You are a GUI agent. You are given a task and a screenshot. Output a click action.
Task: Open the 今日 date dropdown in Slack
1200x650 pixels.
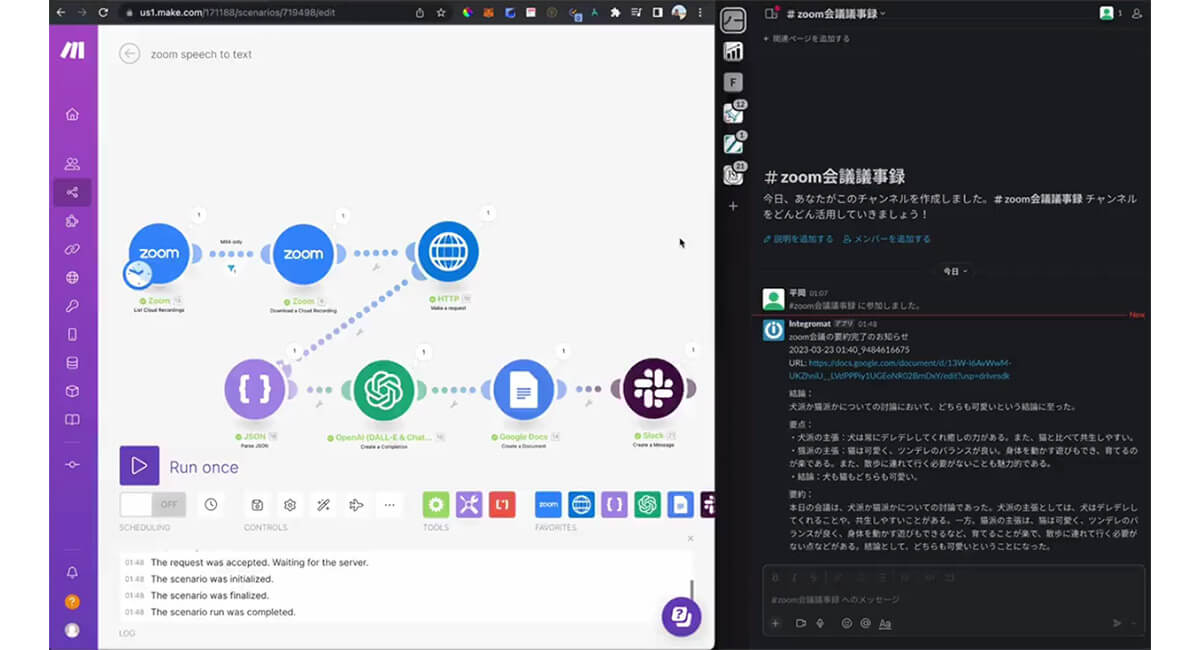click(x=956, y=271)
